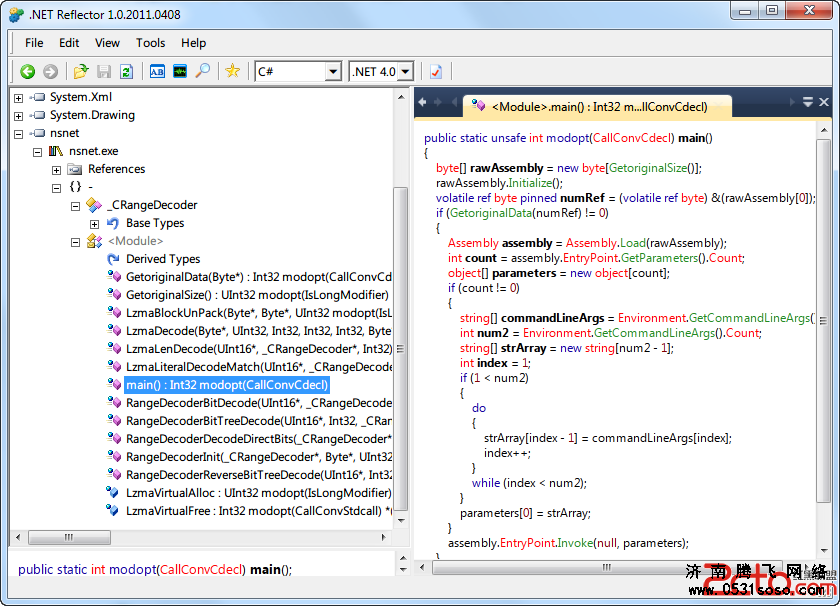Select the main() method tree item

coord(227,385)
